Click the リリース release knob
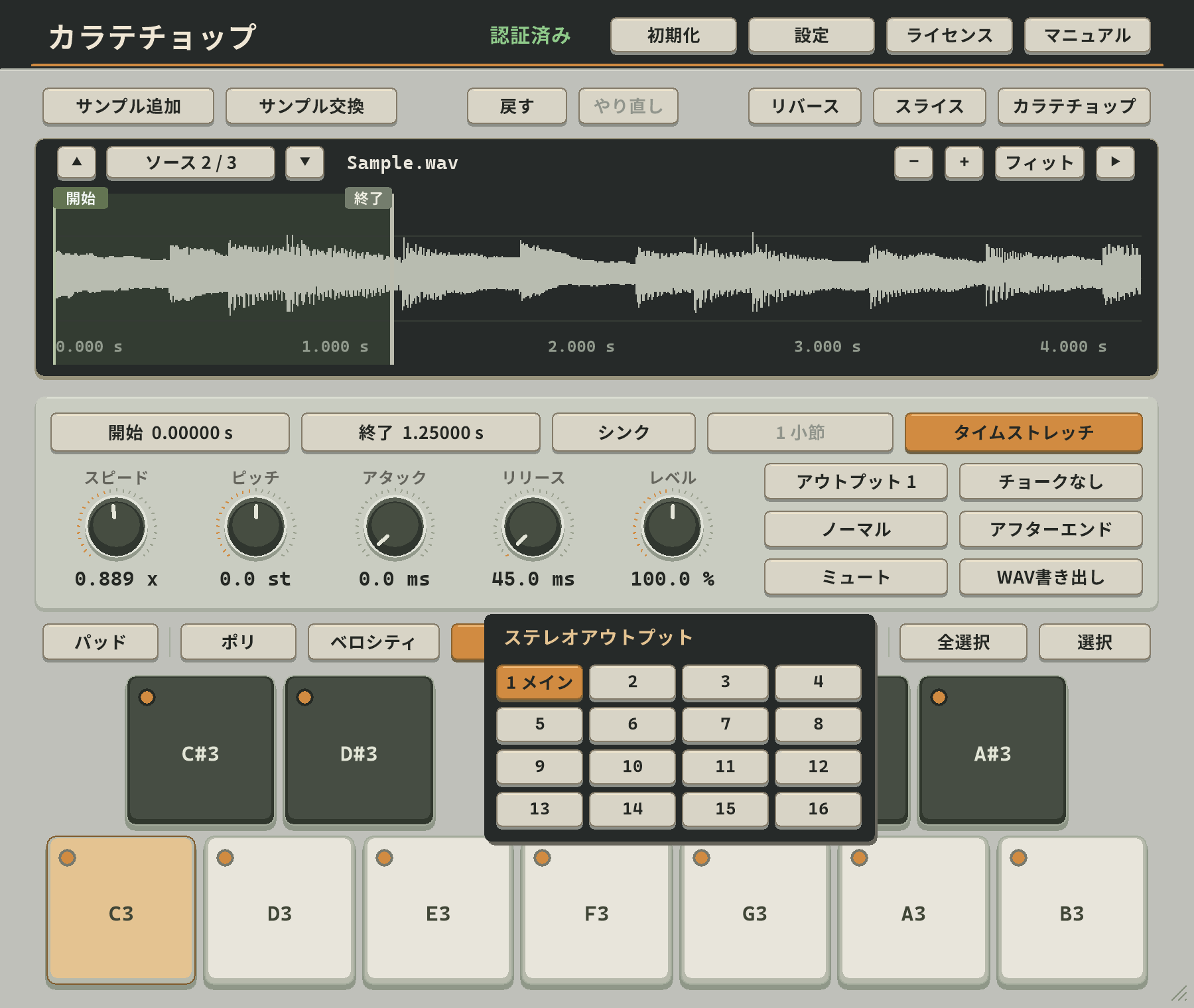Image resolution: width=1194 pixels, height=1008 pixels. click(x=533, y=527)
